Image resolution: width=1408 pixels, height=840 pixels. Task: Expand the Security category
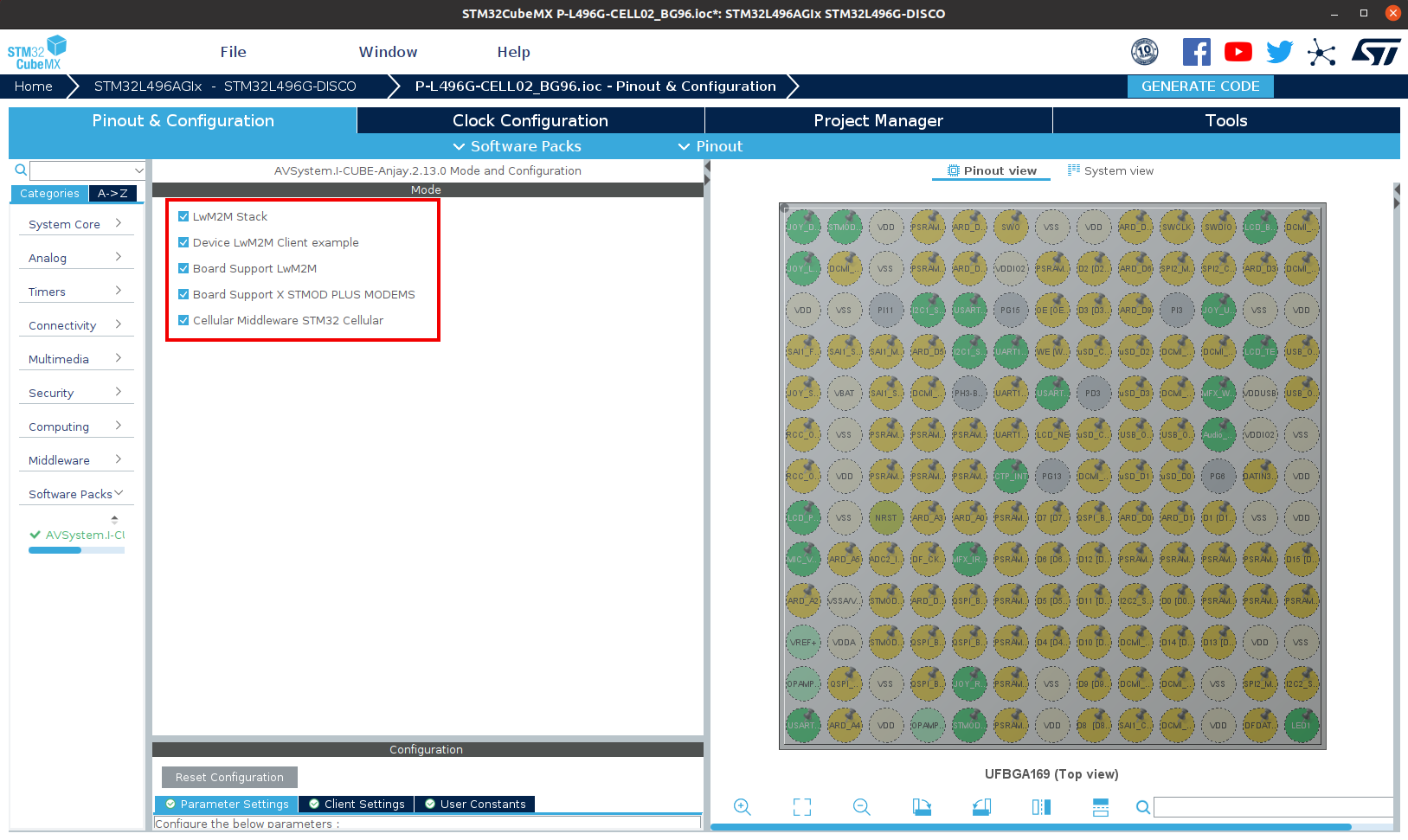tap(76, 393)
